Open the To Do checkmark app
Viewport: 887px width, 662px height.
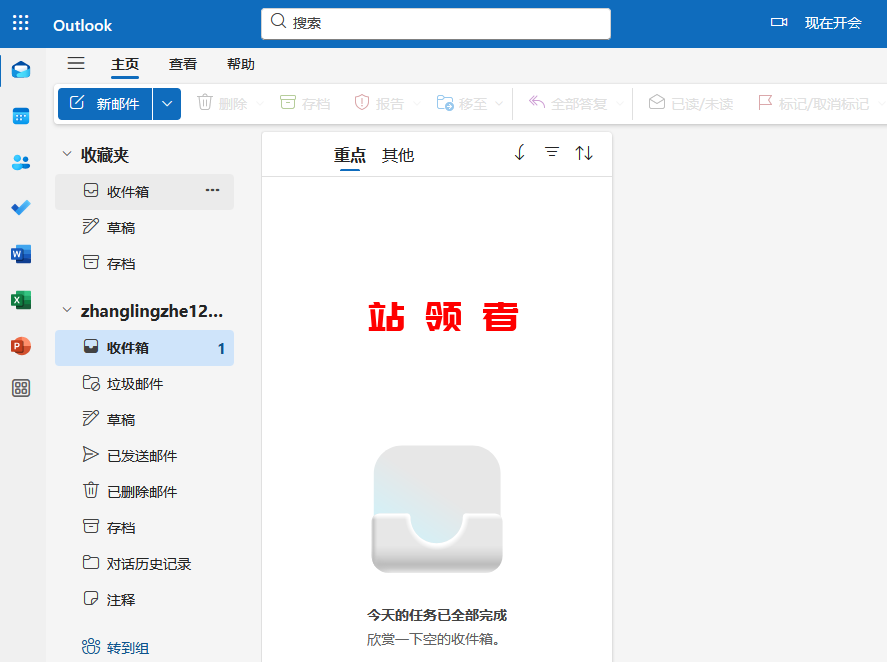pyautogui.click(x=21, y=208)
